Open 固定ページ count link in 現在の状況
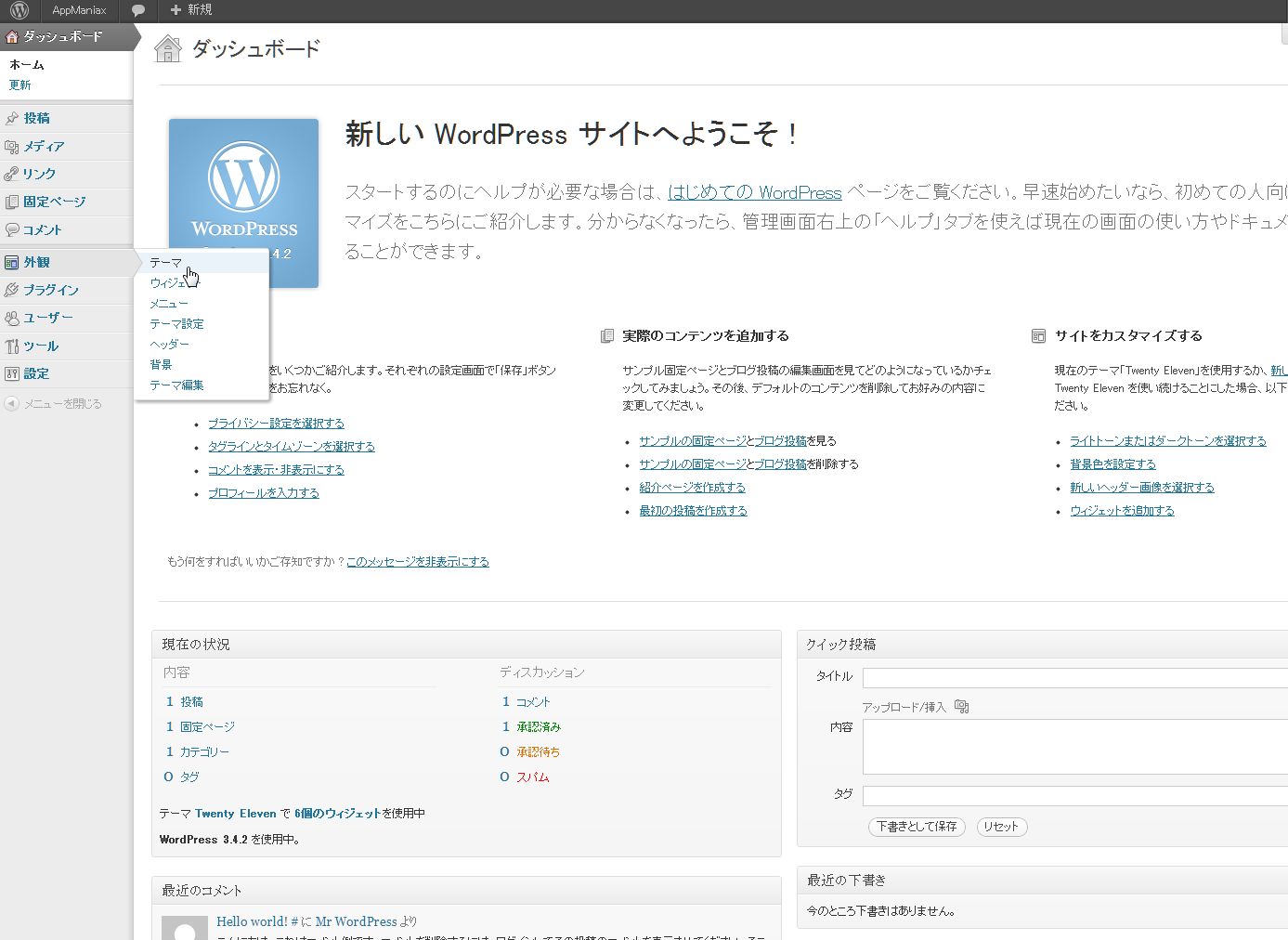This screenshot has width=1288, height=940. pos(207,726)
